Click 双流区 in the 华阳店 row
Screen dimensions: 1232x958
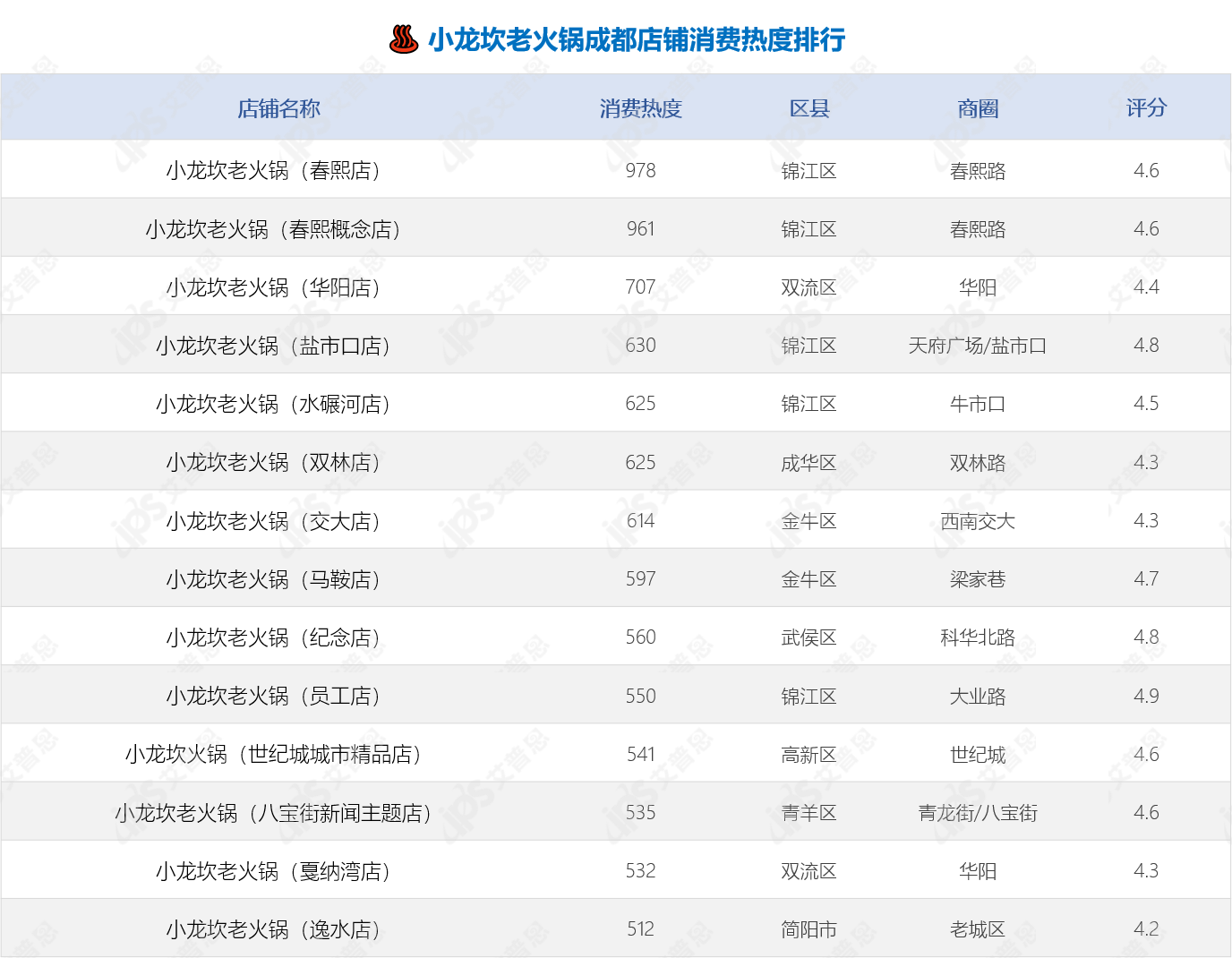point(809,287)
